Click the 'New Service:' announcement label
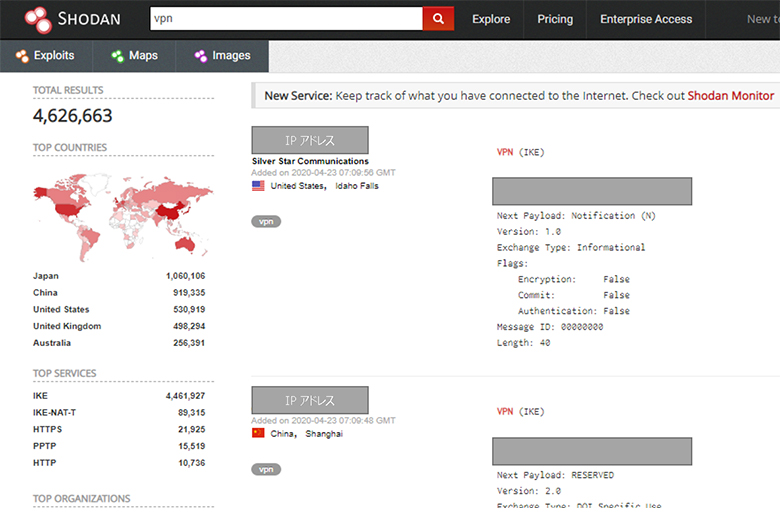 tap(298, 96)
